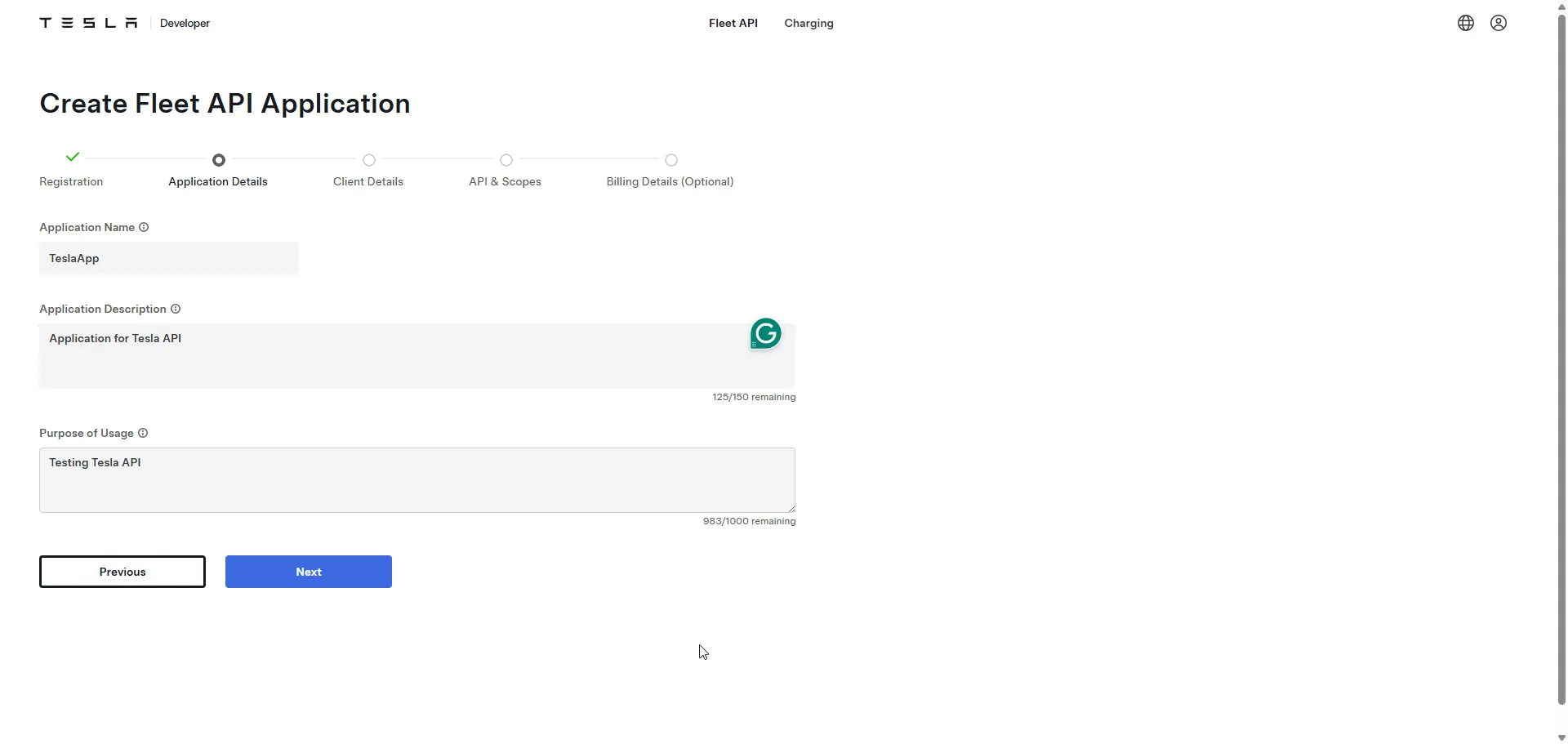Select the Application Details step circle
This screenshot has width=1568, height=744.
point(219,160)
